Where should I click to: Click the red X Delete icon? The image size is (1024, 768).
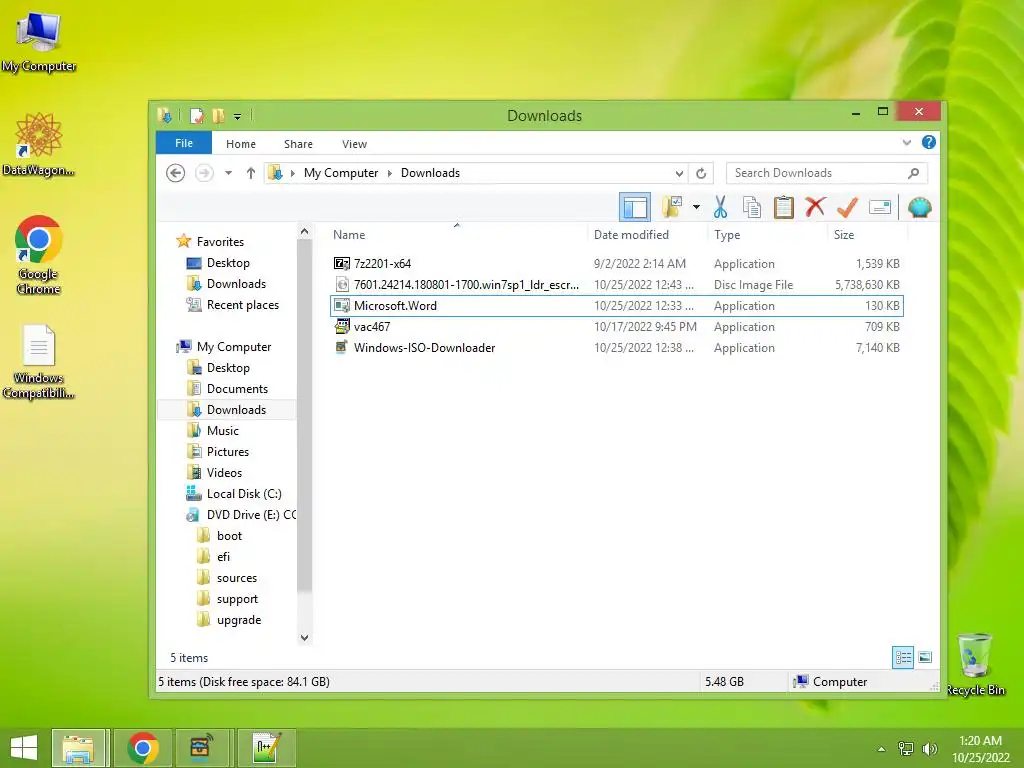click(815, 208)
